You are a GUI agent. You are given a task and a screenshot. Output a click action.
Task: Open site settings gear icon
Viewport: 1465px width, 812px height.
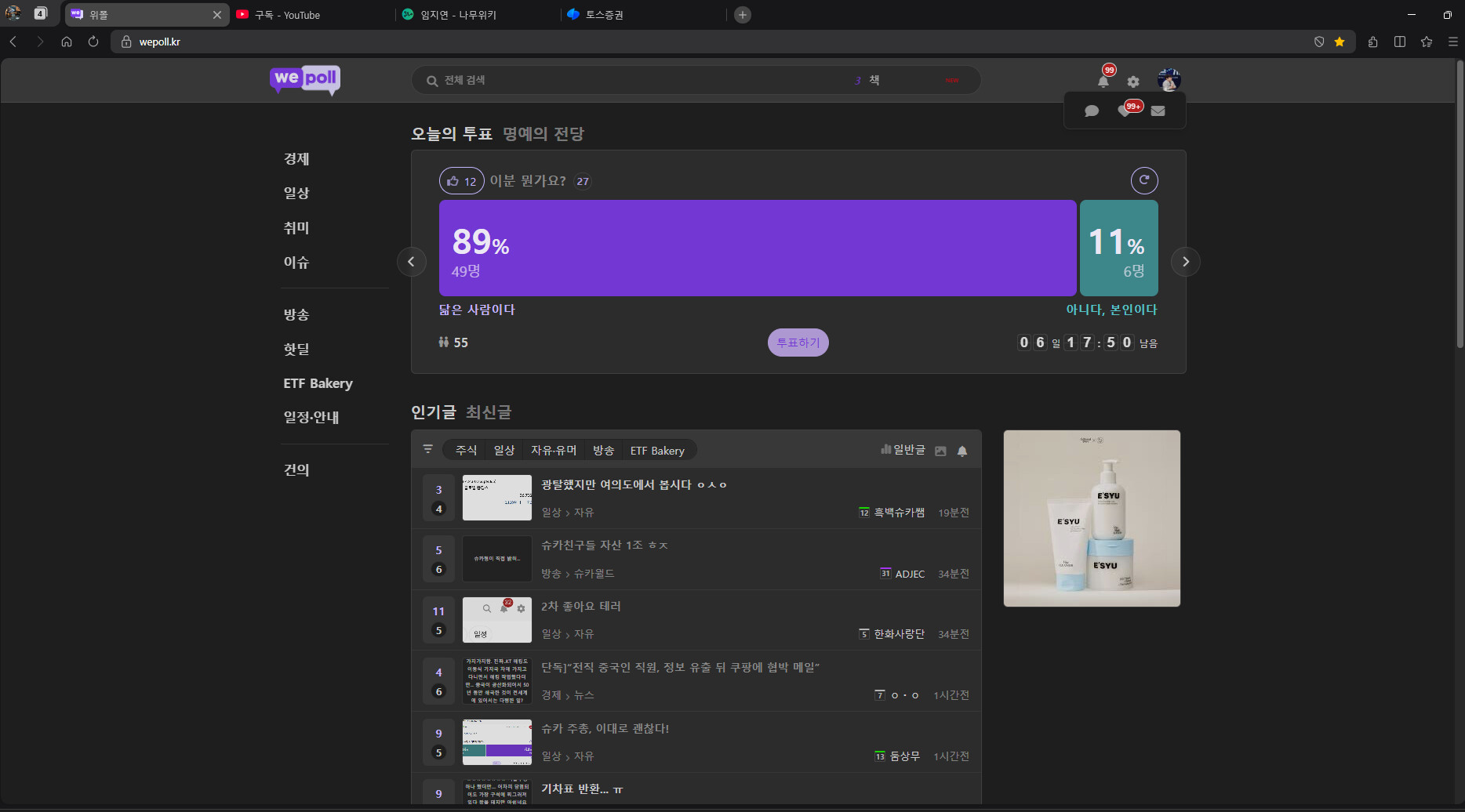pos(1133,81)
